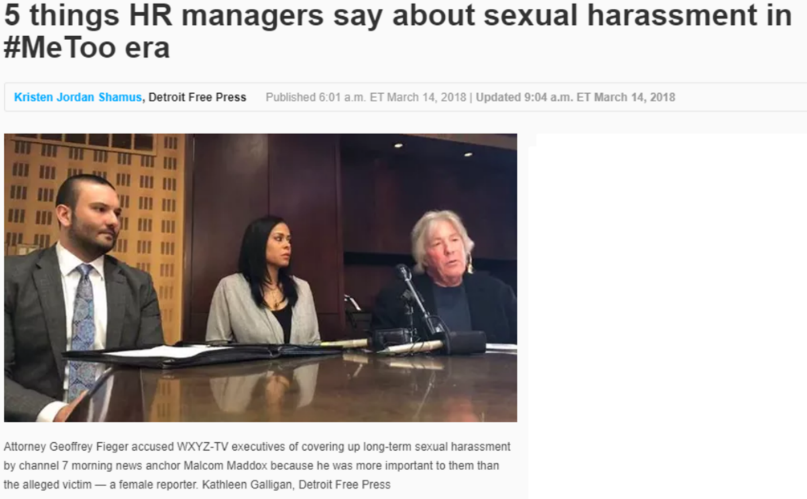Click the Published 6:01 a.m. timestamp
Screen dimensions: 807x499
tap(365, 97)
